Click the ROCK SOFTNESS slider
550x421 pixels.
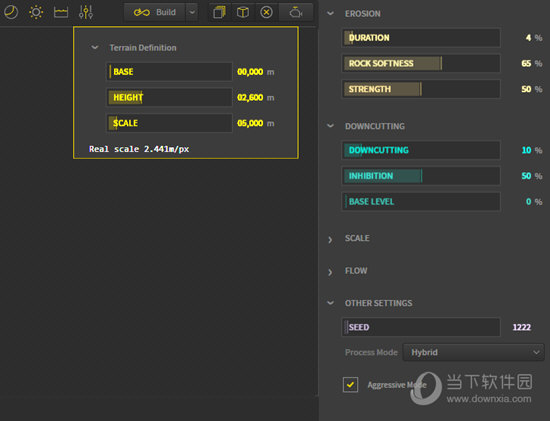pyautogui.click(x=421, y=64)
